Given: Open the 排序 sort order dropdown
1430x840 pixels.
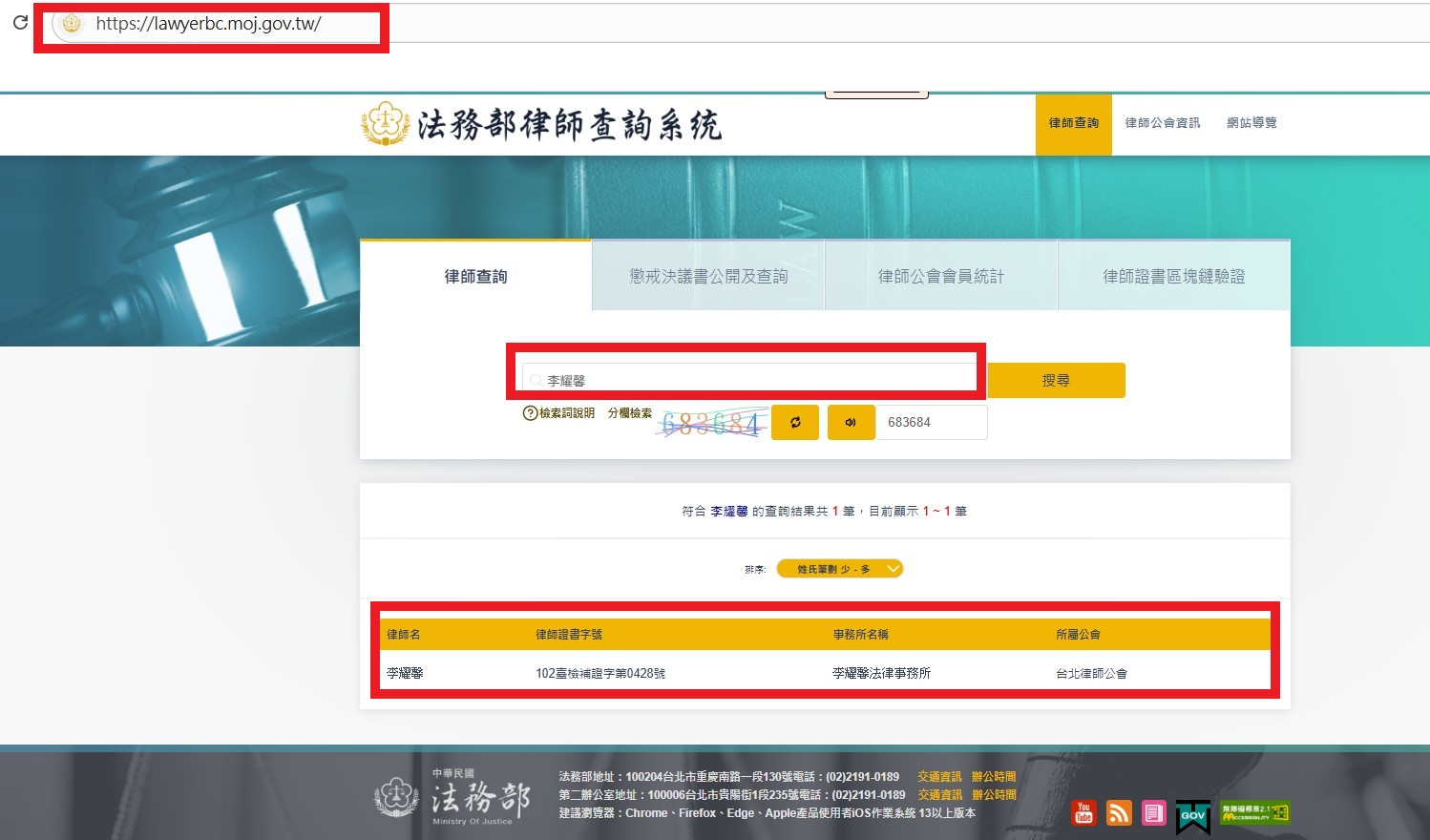Looking at the screenshot, I should click(x=839, y=569).
